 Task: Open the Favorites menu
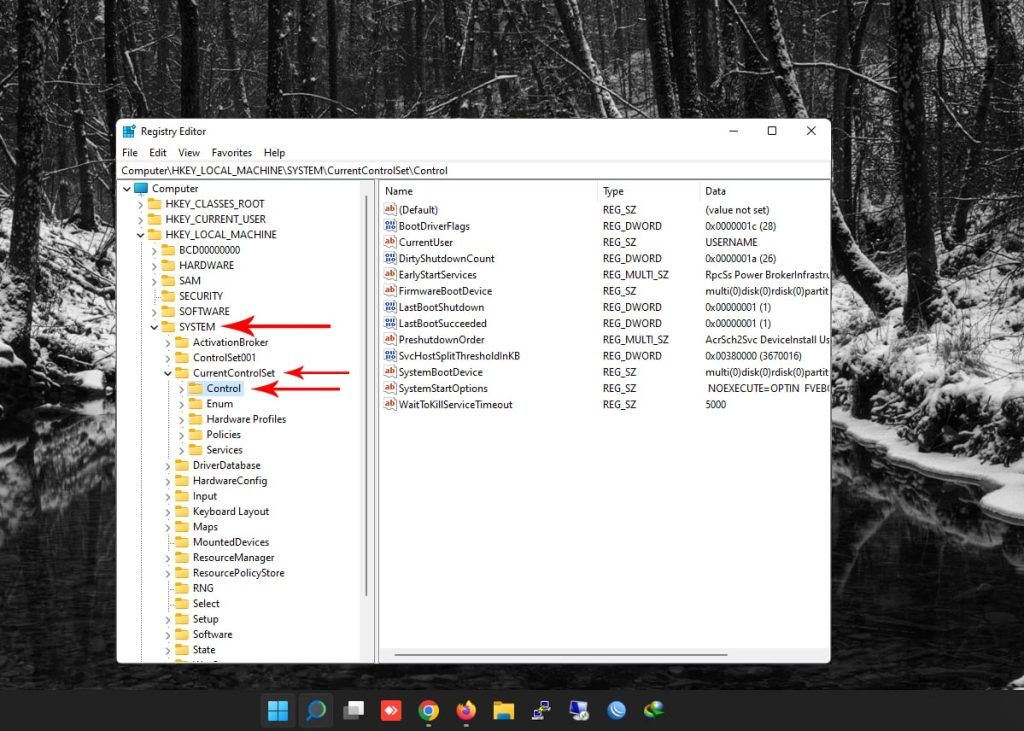231,153
